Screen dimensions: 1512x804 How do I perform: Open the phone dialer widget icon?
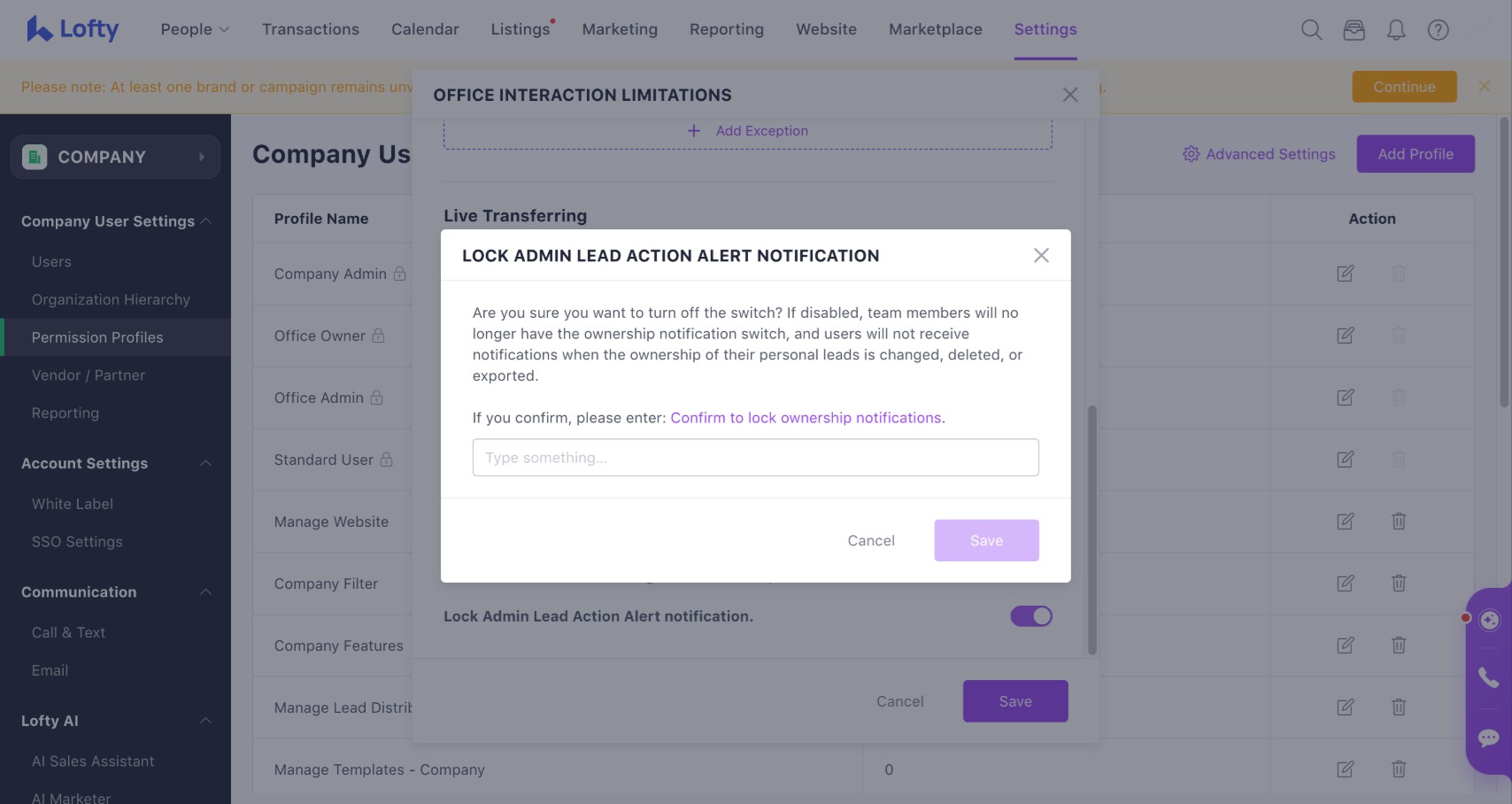pos(1489,678)
